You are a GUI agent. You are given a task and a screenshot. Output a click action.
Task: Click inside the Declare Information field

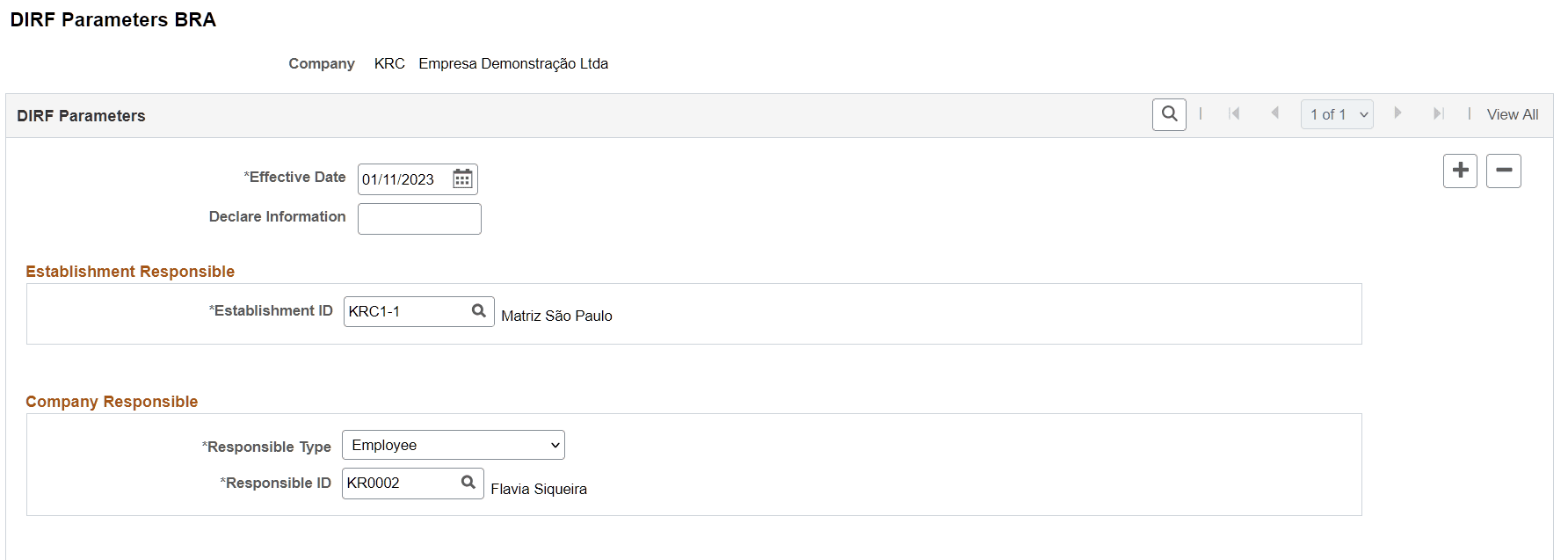point(419,218)
